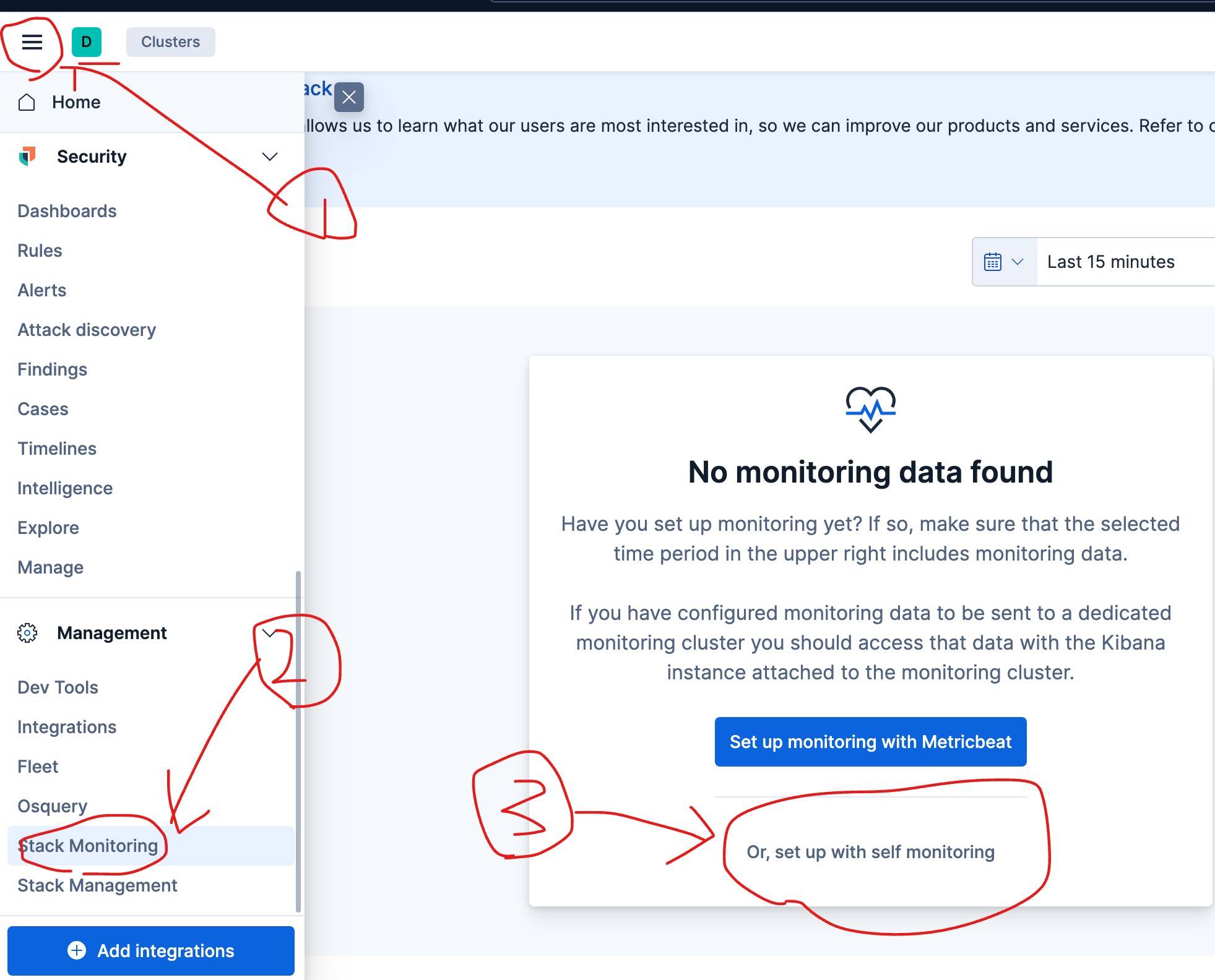The width and height of the screenshot is (1215, 980).
Task: Open Integrations under Management
Action: [67, 727]
